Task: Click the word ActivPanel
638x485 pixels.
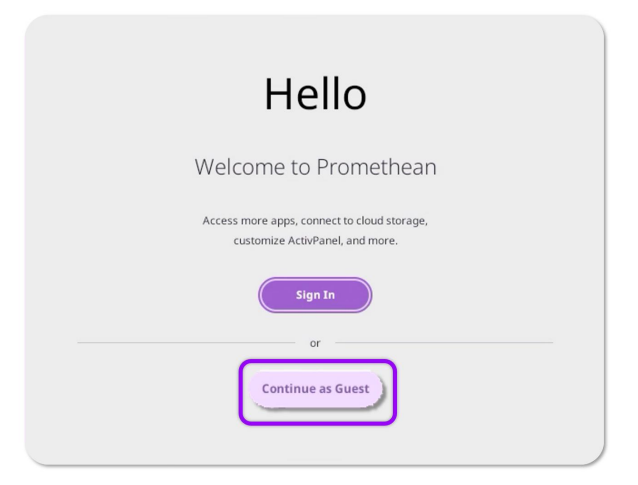Action: [x=314, y=241]
